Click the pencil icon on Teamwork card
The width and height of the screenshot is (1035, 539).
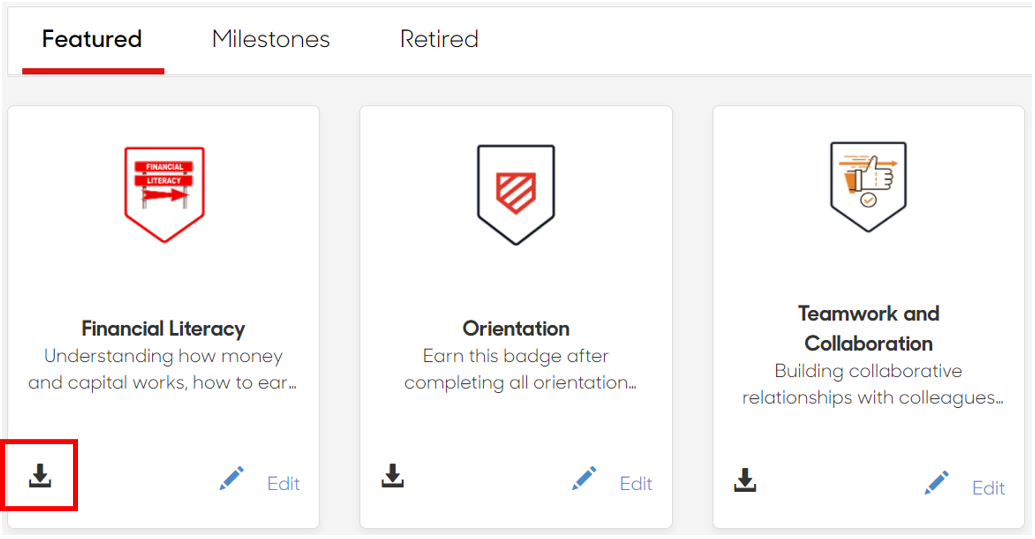pyautogui.click(x=937, y=483)
